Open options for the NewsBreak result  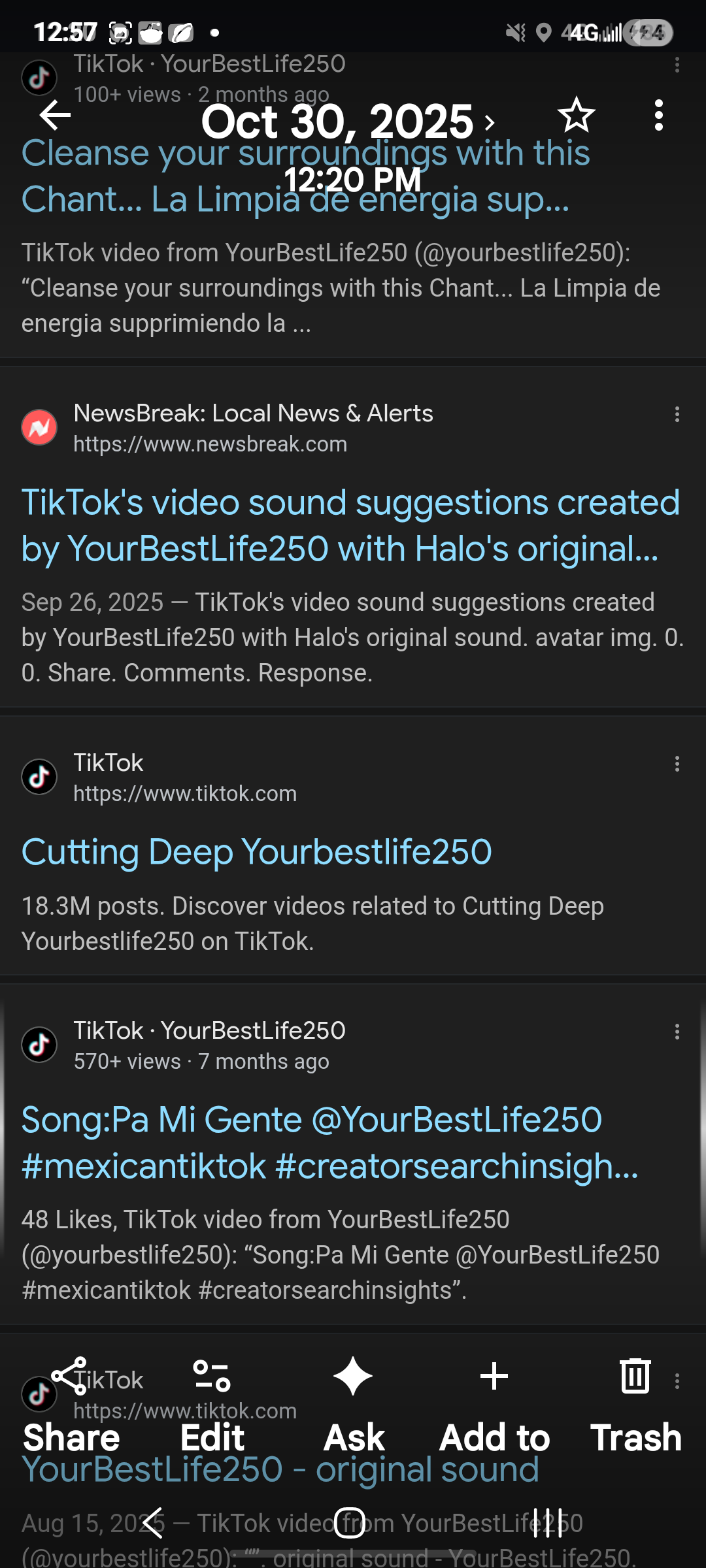677,414
